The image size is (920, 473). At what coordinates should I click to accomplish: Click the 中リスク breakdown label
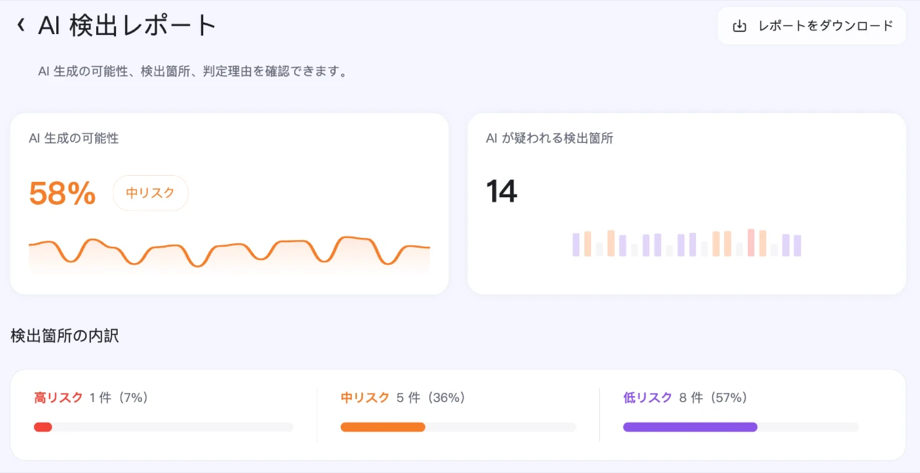tap(365, 397)
